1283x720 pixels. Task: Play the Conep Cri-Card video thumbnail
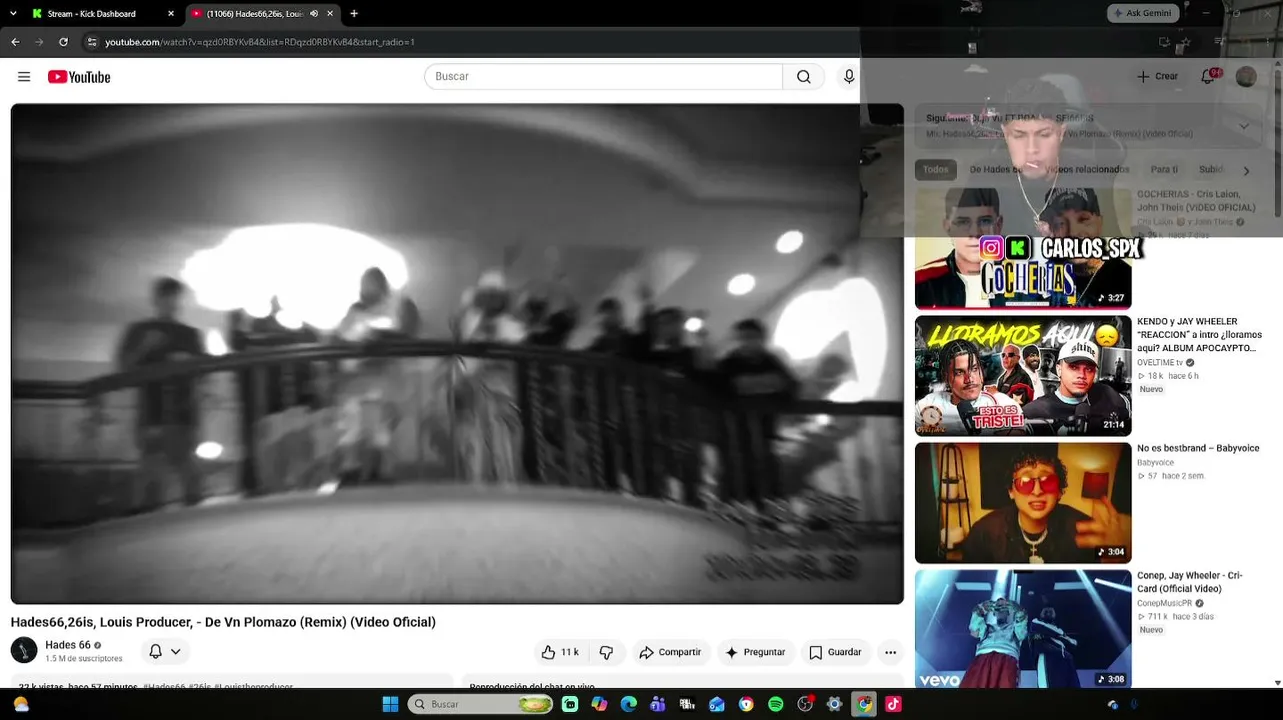[x=1023, y=628]
